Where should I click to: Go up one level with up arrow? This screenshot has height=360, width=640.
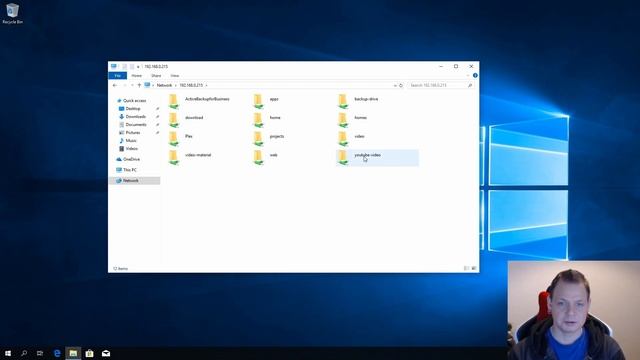pyautogui.click(x=139, y=85)
